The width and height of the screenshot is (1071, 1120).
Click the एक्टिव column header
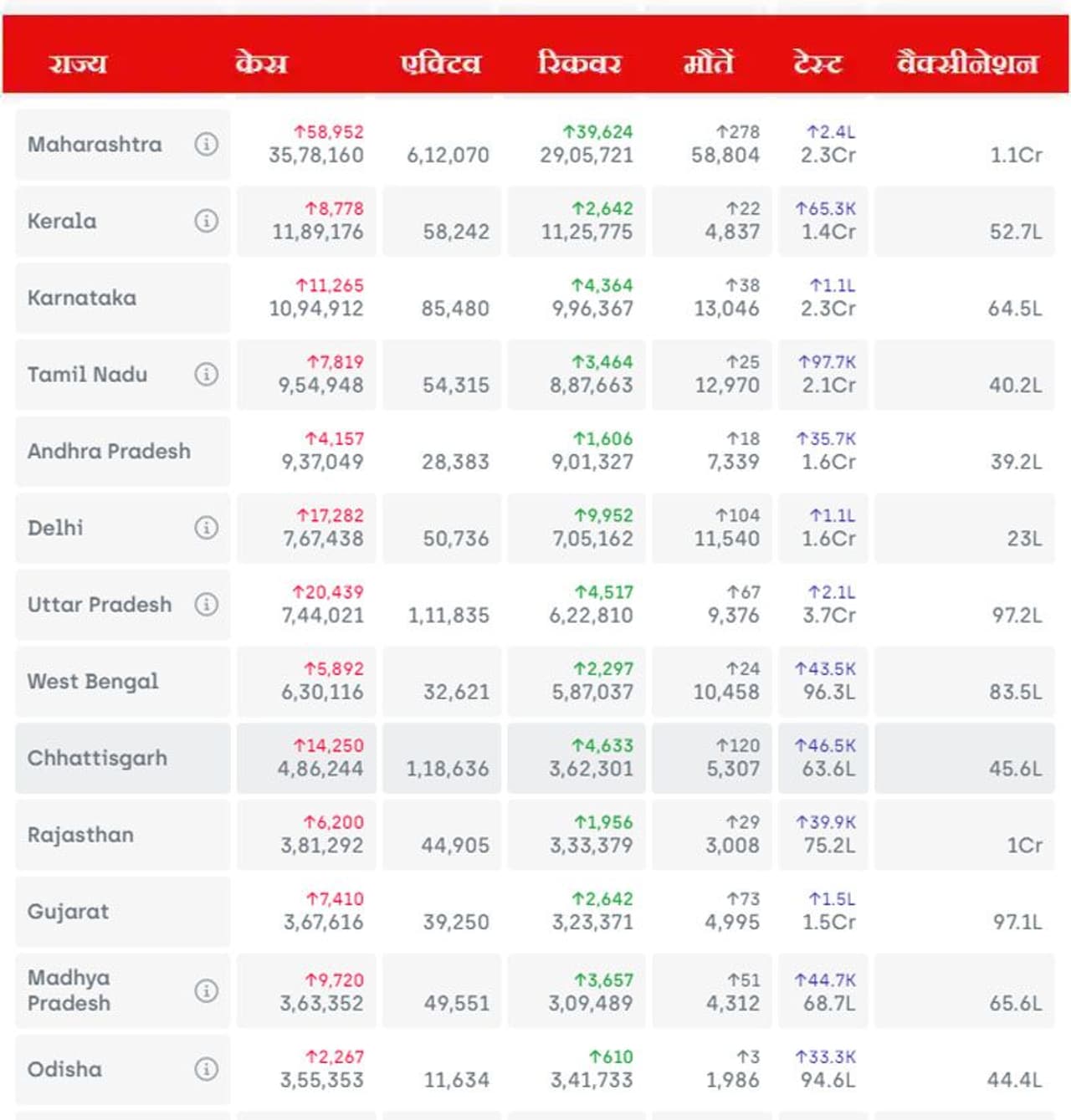point(440,64)
